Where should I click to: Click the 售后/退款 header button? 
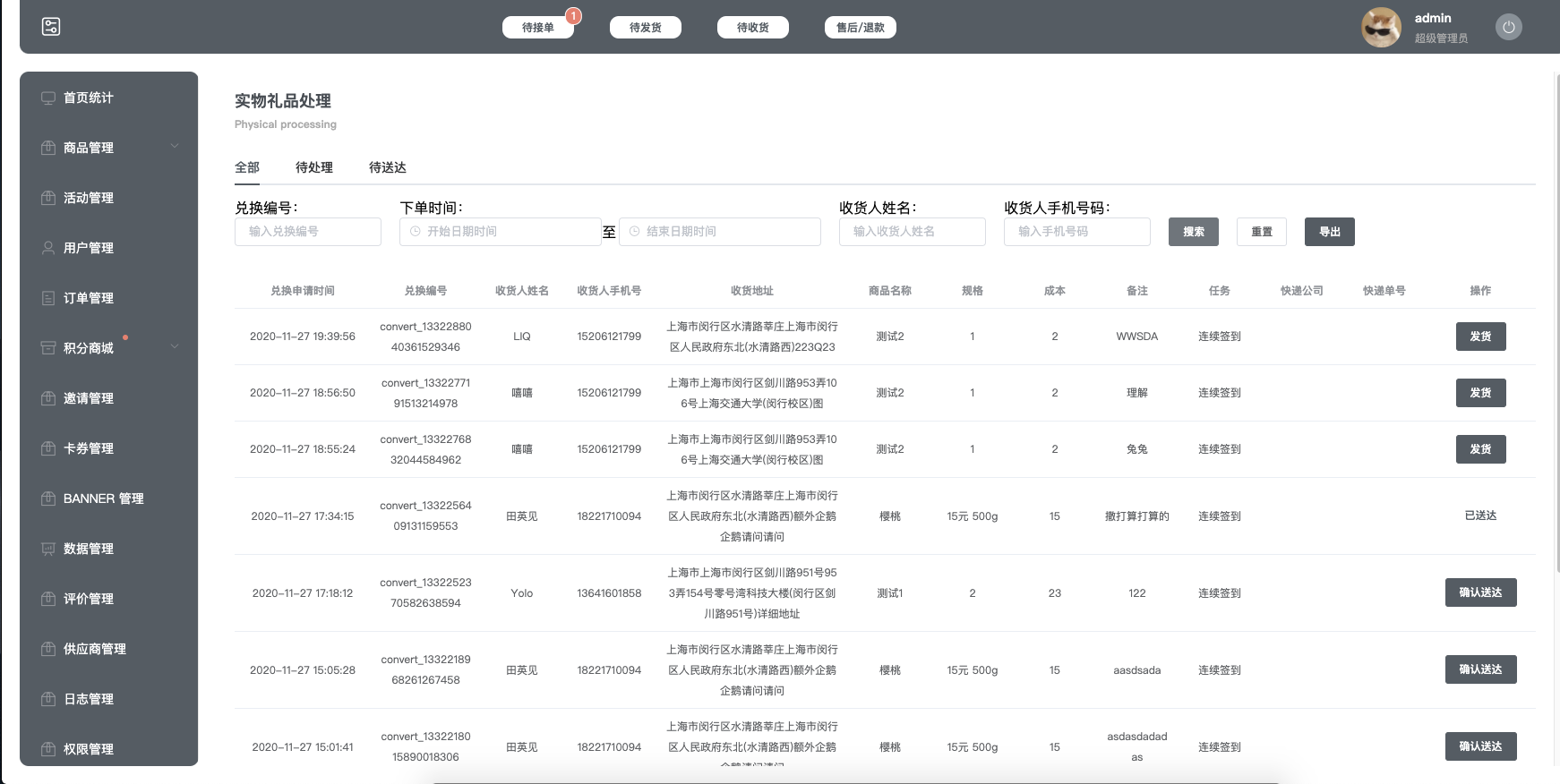click(861, 28)
